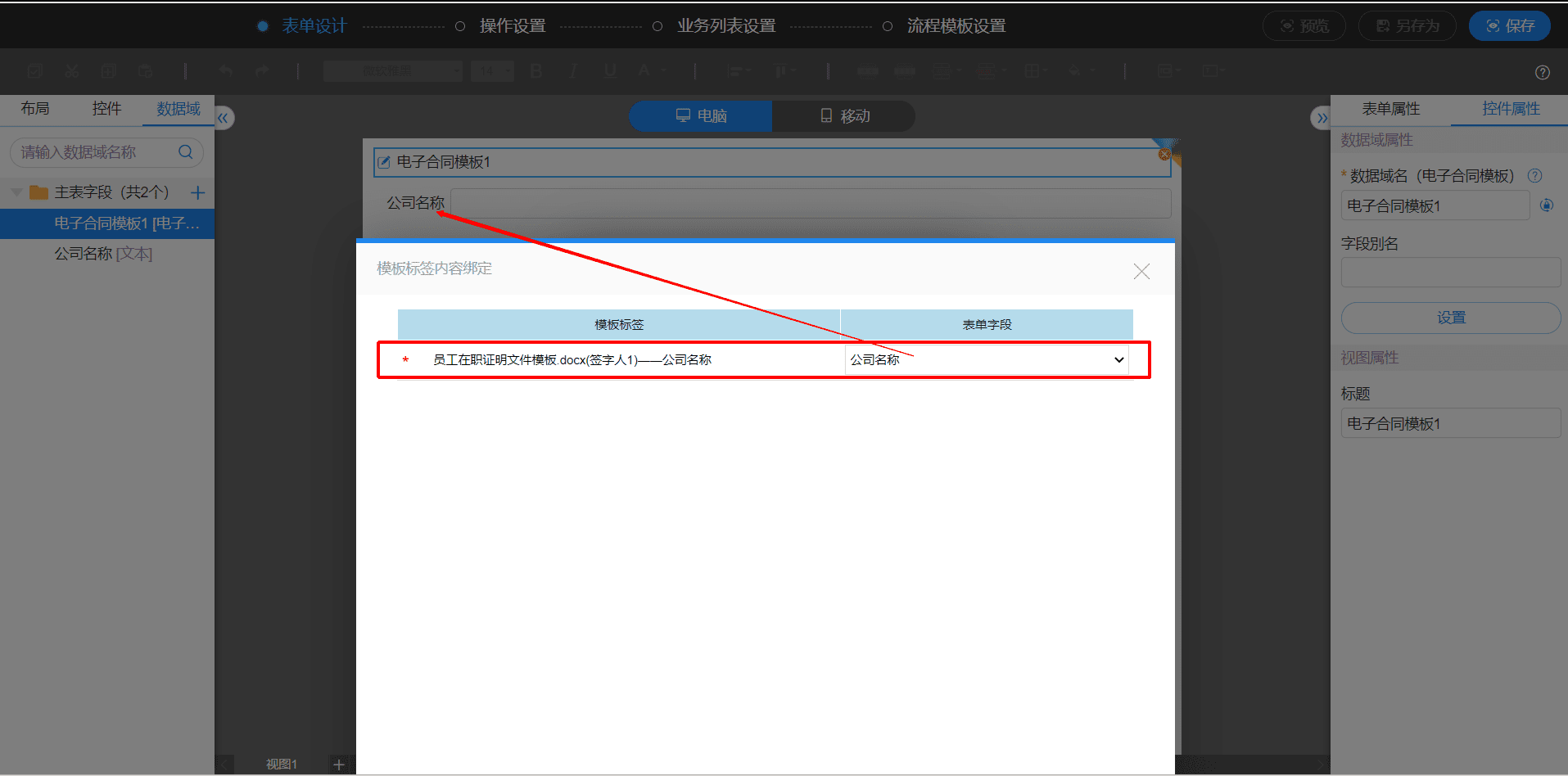Image resolution: width=1568 pixels, height=776 pixels.
Task: Select the 操作设置 step
Action: [x=513, y=26]
